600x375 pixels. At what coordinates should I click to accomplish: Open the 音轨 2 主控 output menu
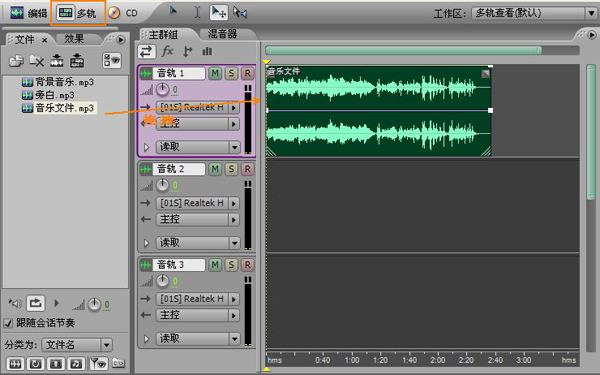[197, 220]
